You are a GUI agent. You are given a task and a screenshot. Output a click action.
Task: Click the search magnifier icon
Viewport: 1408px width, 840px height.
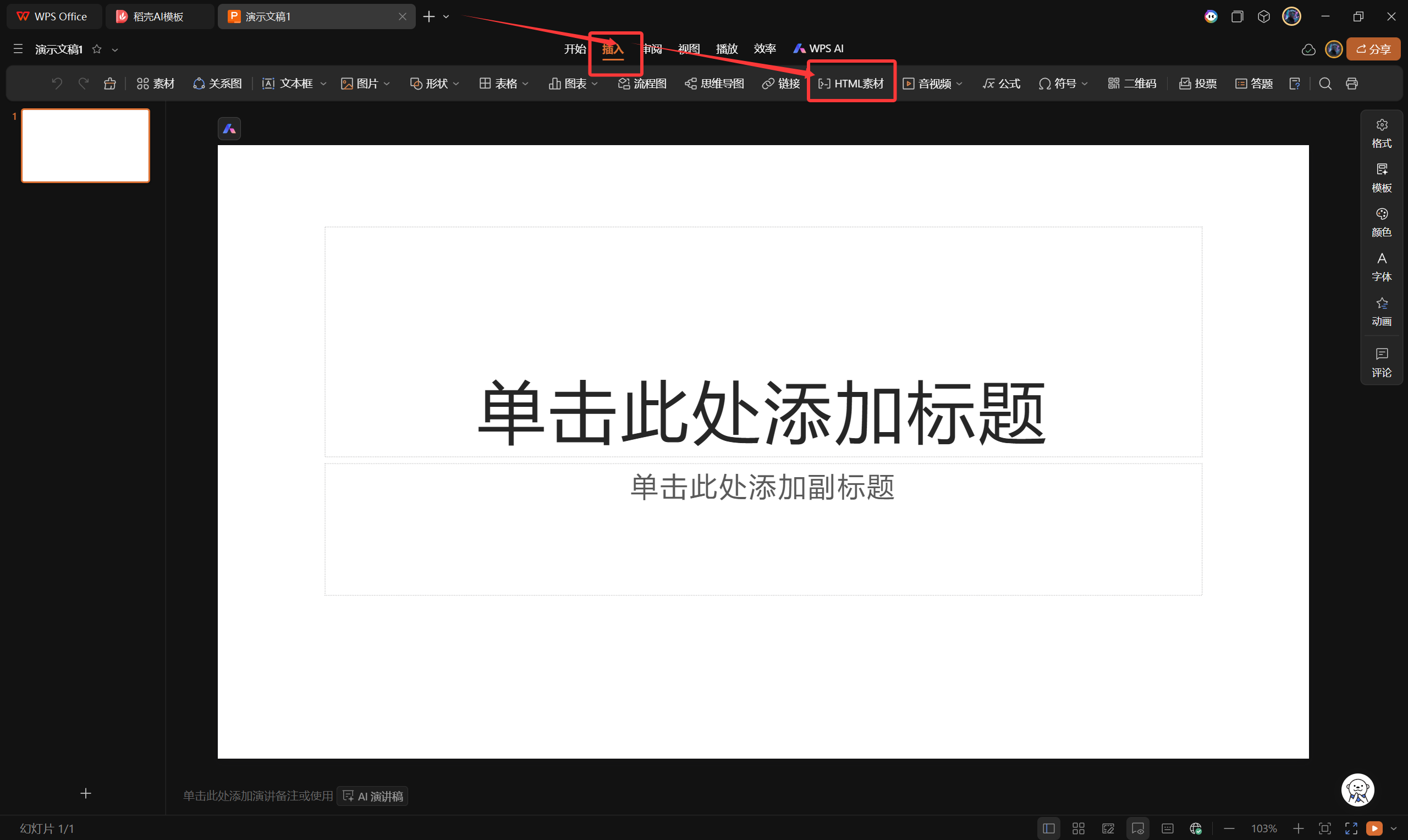pyautogui.click(x=1325, y=84)
